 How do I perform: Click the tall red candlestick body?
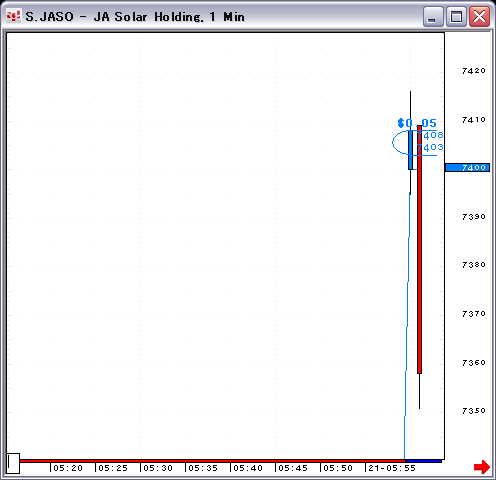click(419, 249)
